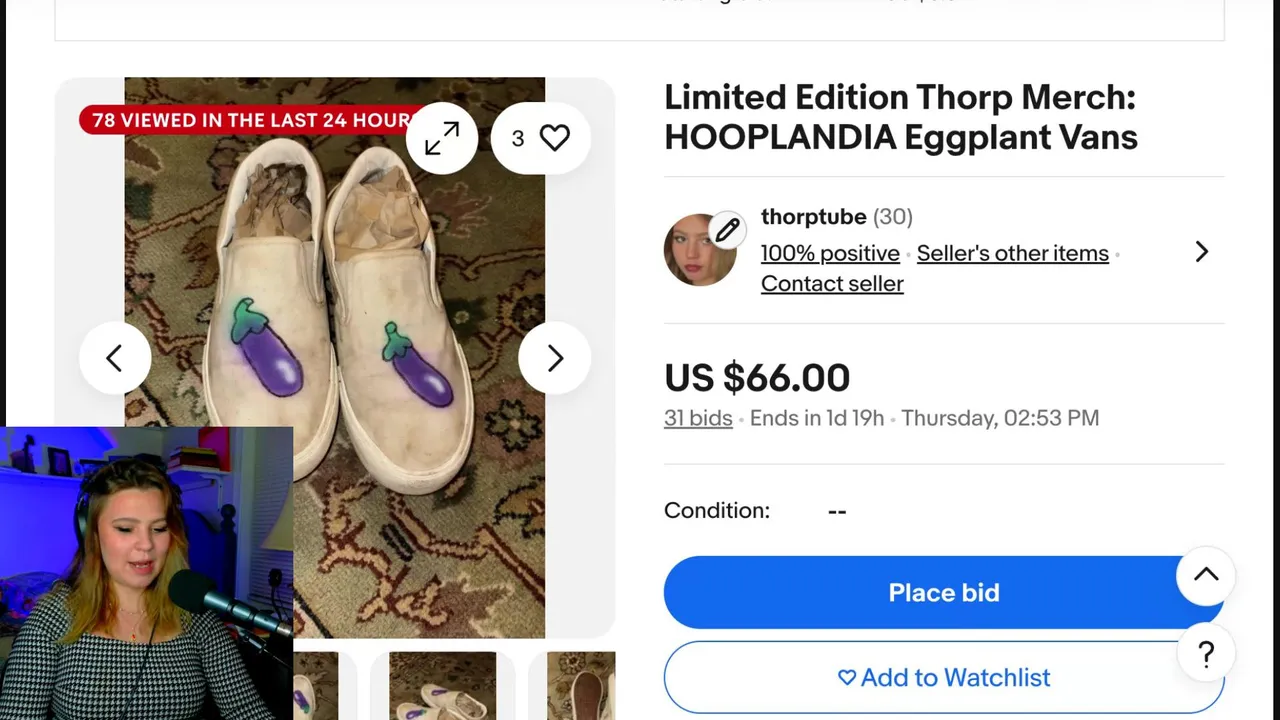Advance to the next product photo

coord(555,358)
